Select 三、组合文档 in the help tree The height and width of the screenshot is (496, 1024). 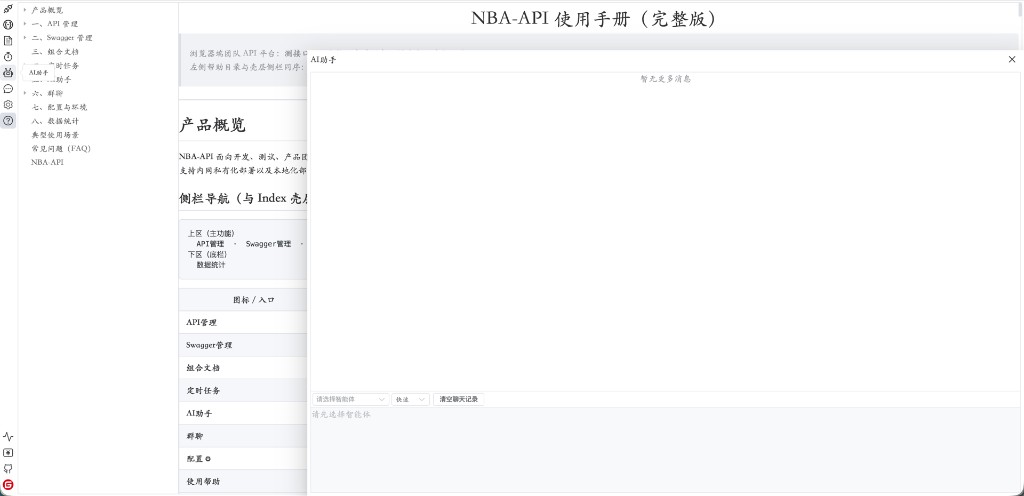[56, 52]
